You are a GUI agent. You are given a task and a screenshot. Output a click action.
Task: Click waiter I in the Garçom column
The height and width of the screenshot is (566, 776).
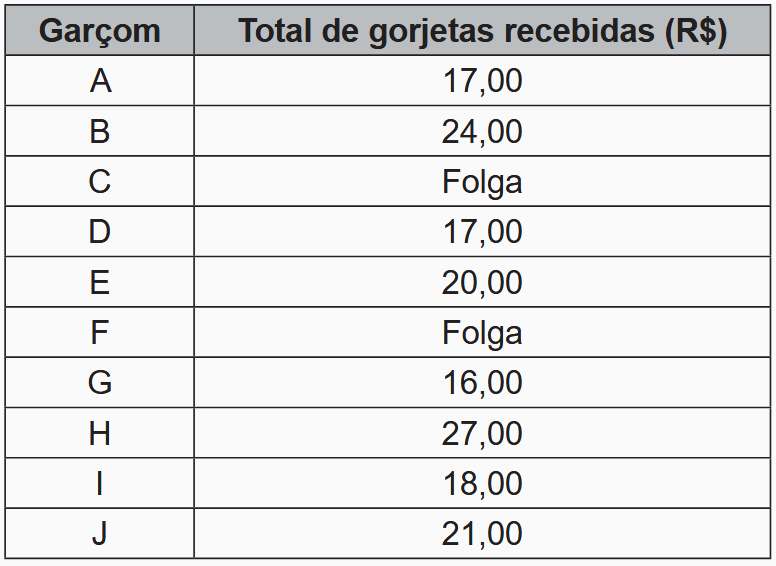tap(99, 484)
